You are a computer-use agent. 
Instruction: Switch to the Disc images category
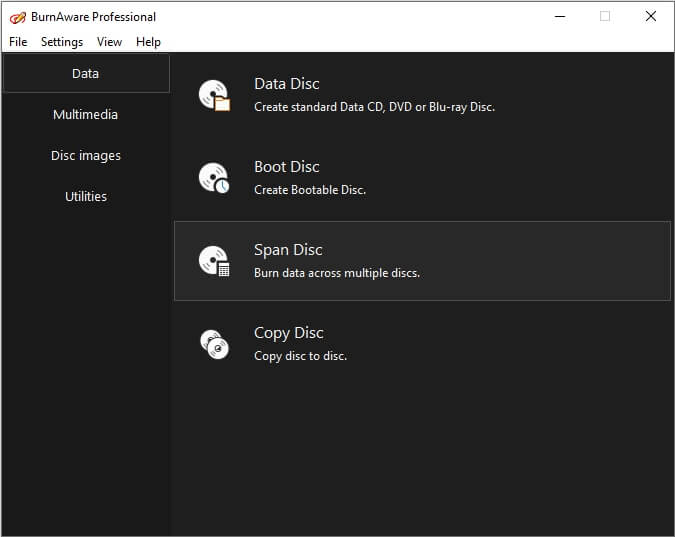86,156
